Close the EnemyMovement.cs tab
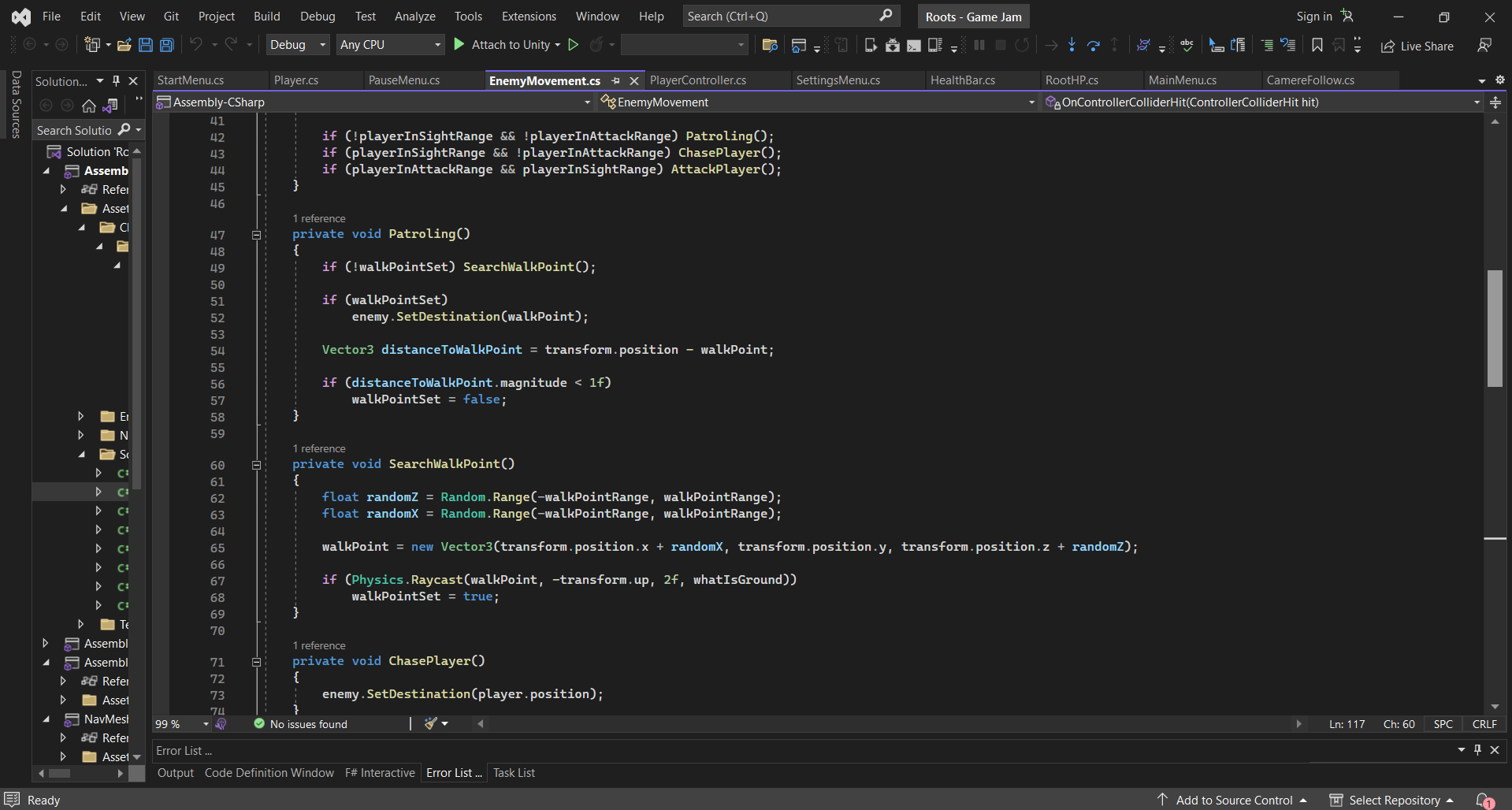This screenshot has height=810, width=1512. (634, 80)
